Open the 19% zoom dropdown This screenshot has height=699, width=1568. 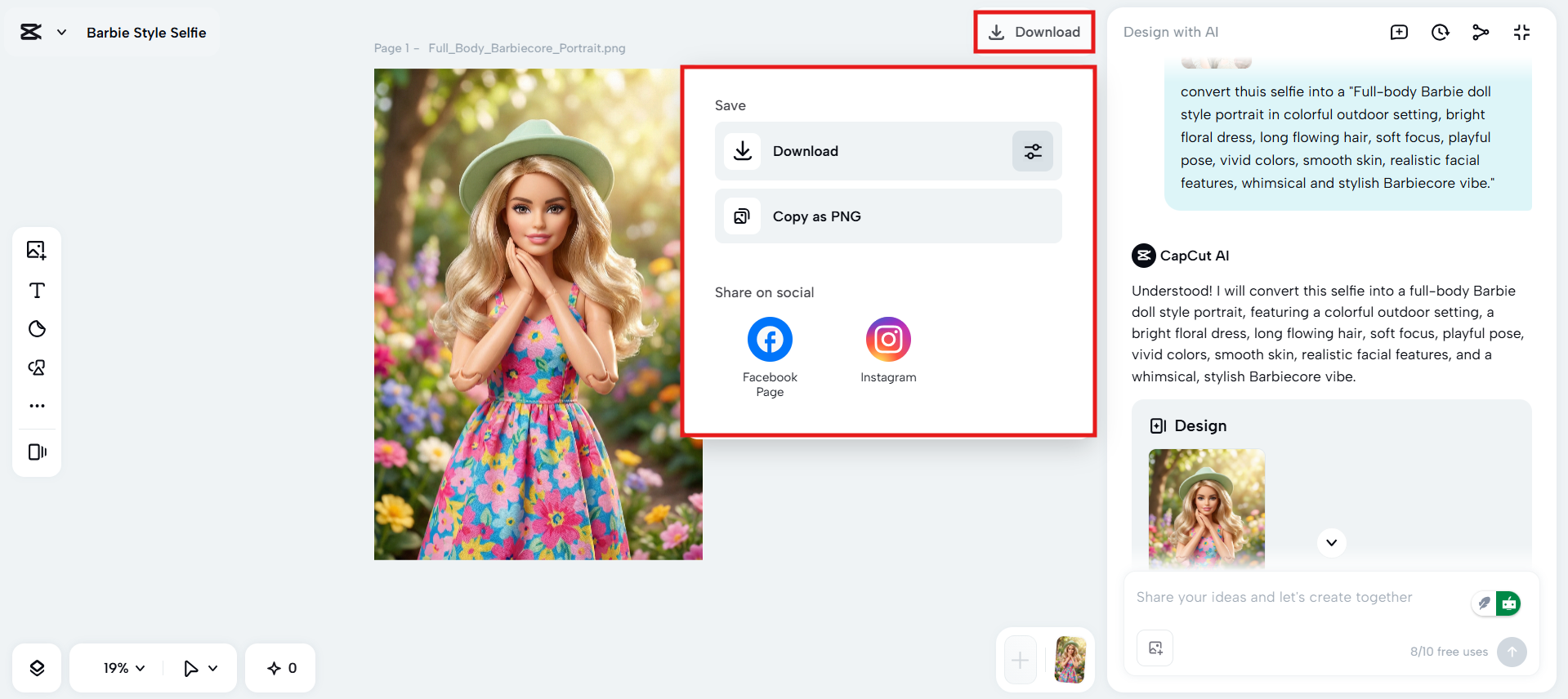coord(124,668)
